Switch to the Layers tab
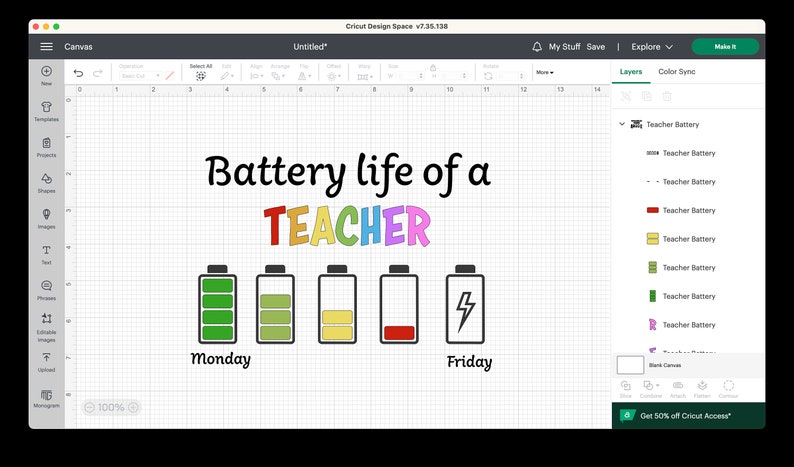 631,71
